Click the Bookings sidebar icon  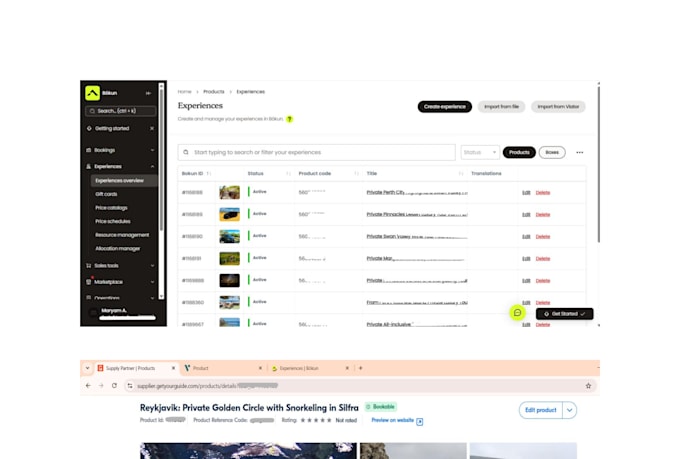point(88,150)
